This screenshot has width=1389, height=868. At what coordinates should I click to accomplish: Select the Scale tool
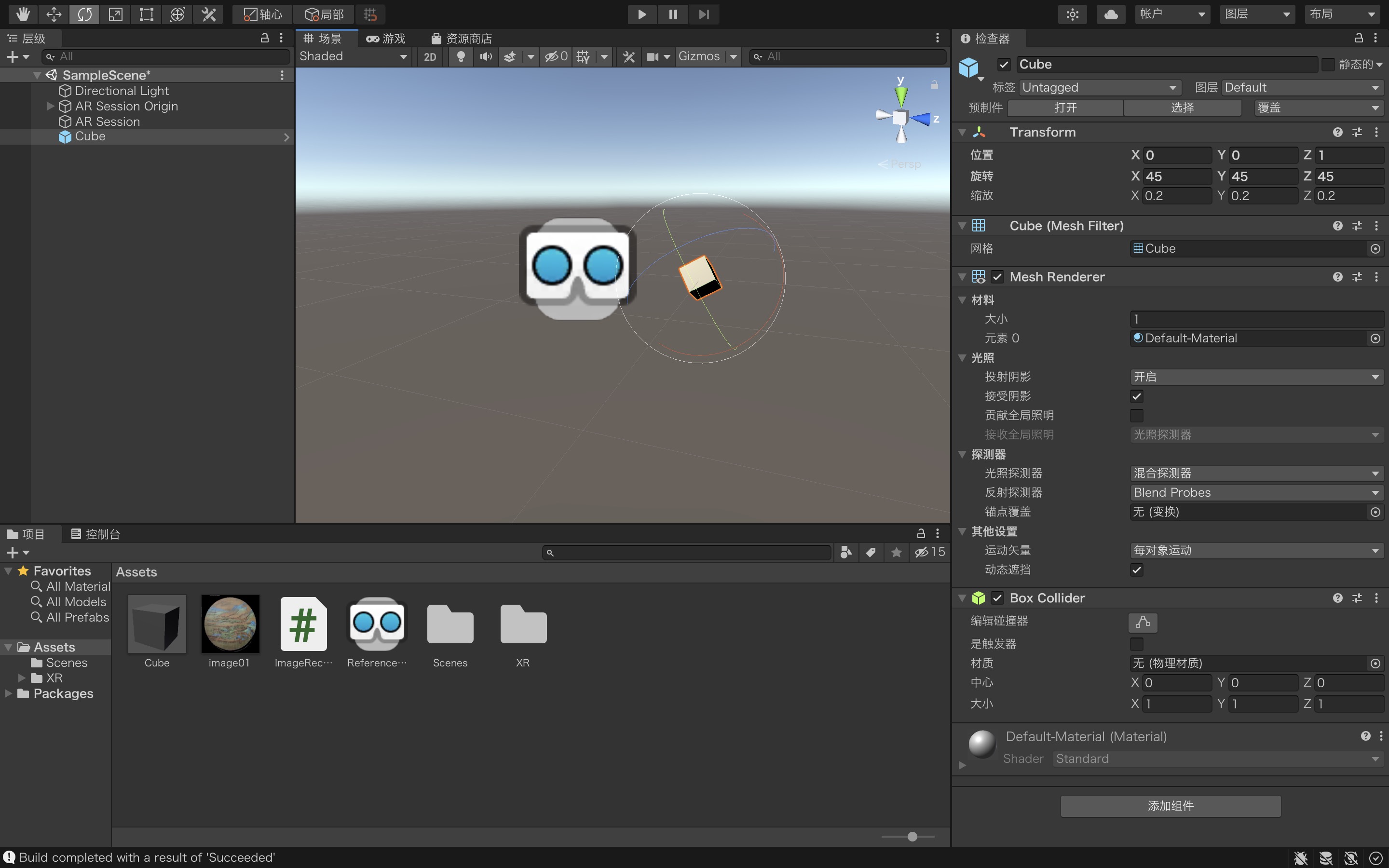click(x=115, y=14)
